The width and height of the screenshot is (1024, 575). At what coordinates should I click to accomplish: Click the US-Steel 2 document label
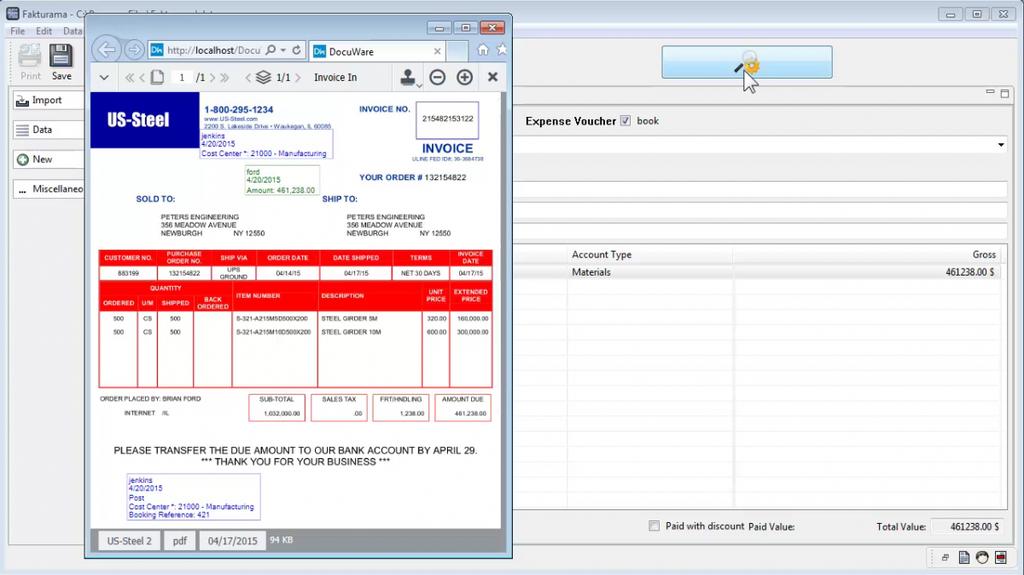[x=129, y=540]
